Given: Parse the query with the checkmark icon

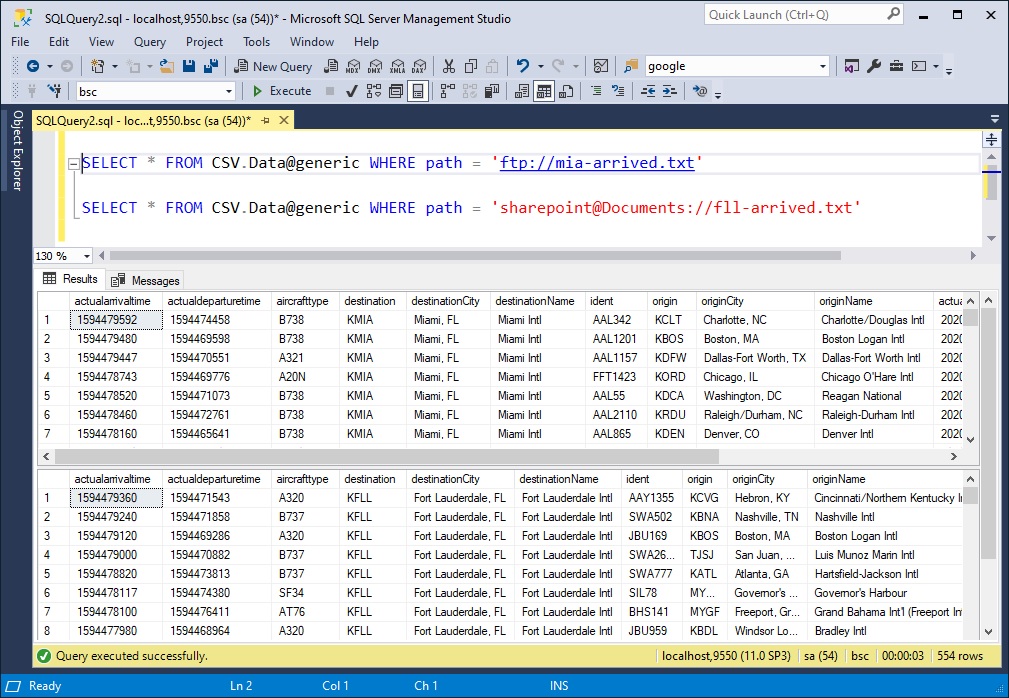Looking at the screenshot, I should (x=351, y=91).
